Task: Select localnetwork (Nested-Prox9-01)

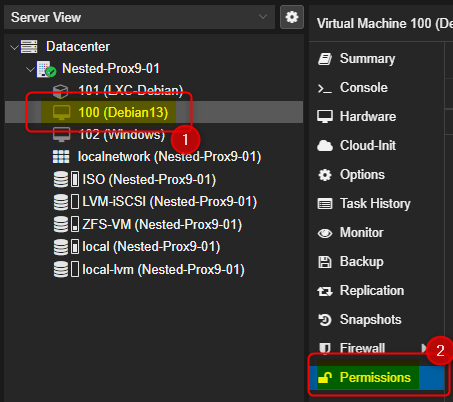Action: pyautogui.click(x=169, y=157)
